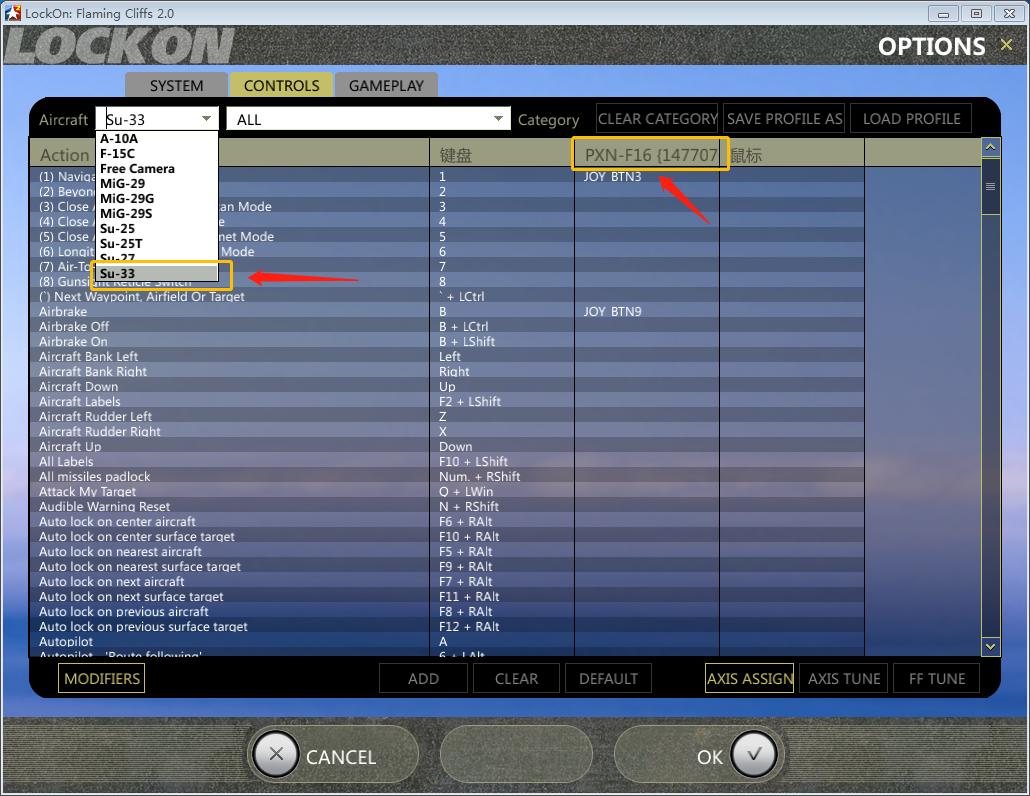The width and height of the screenshot is (1030, 796).
Task: Click the scroll down arrow of the controls list
Action: tap(990, 646)
